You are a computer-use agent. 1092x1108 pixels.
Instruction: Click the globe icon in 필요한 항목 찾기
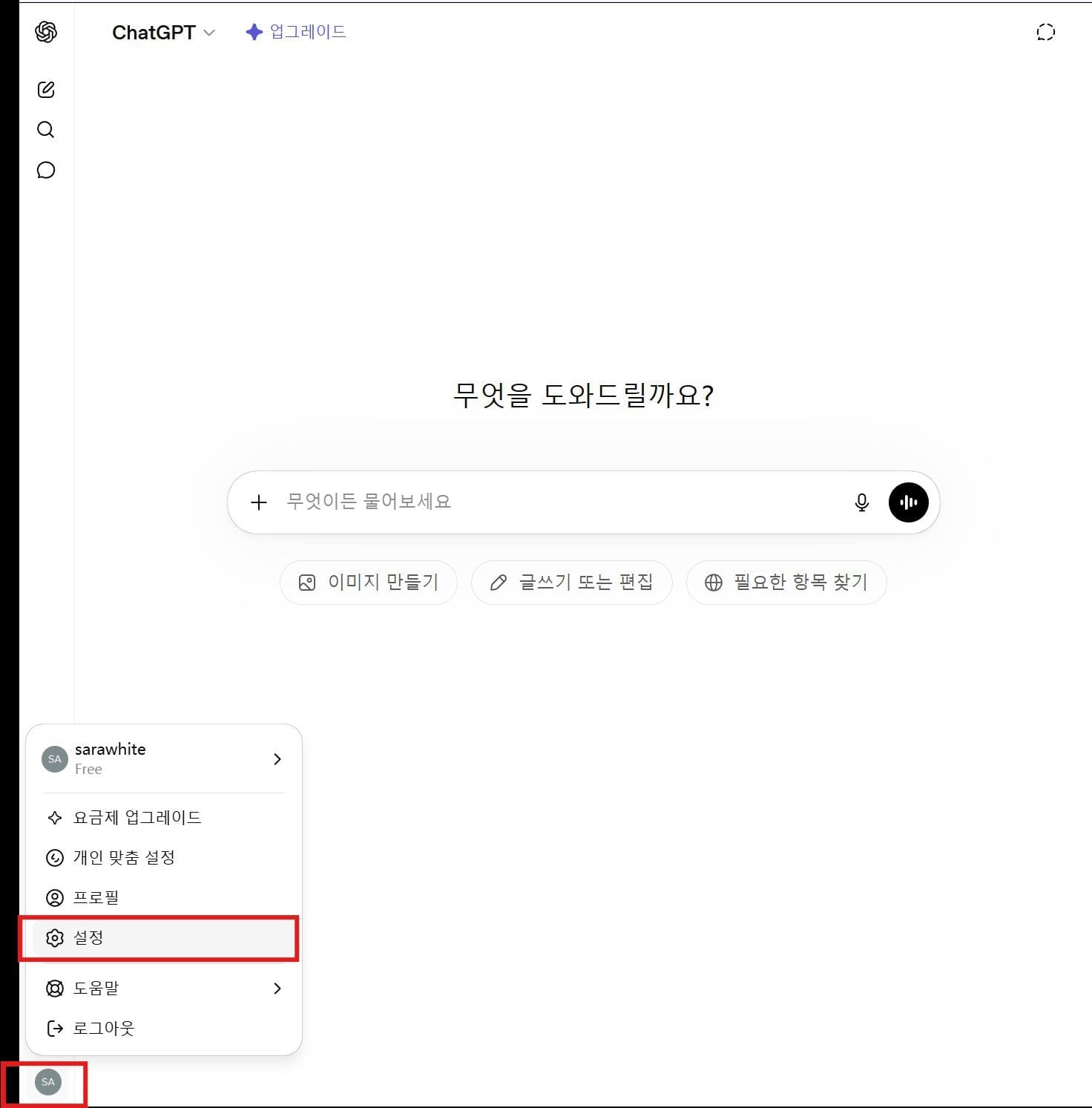pyautogui.click(x=714, y=583)
